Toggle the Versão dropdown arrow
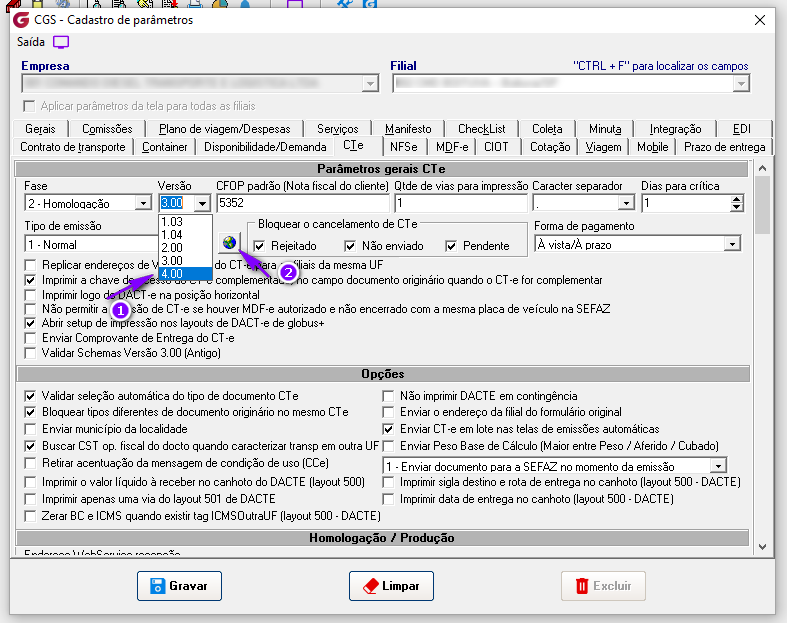This screenshot has width=787, height=623. [x=202, y=203]
